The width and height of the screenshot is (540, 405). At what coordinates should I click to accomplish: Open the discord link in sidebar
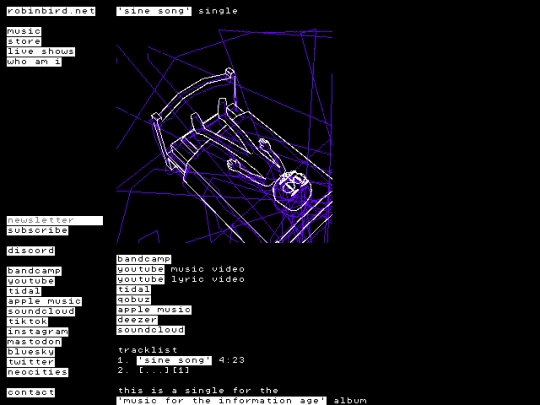[x=31, y=251]
